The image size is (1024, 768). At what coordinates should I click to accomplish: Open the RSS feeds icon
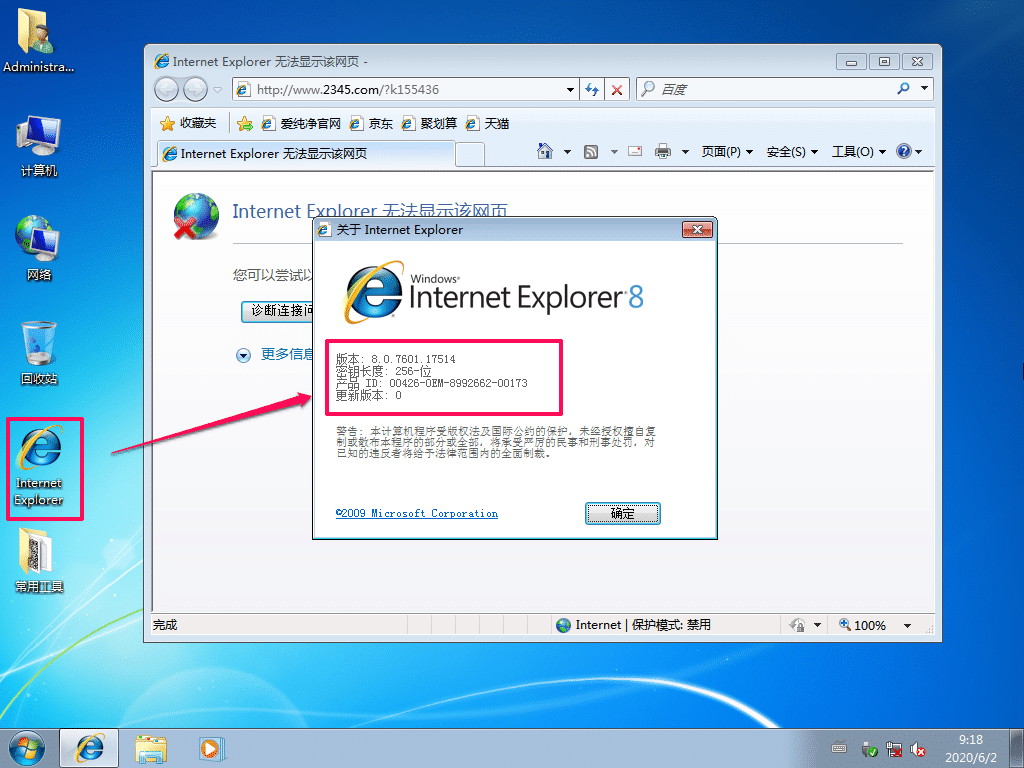592,151
